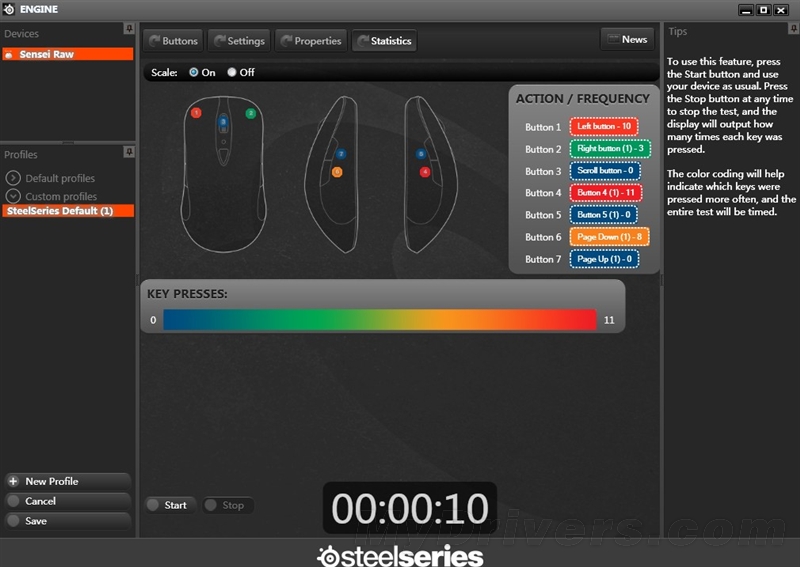Screen dimensions: 800x567
Task: Open the Buttons tab
Action: (173, 41)
